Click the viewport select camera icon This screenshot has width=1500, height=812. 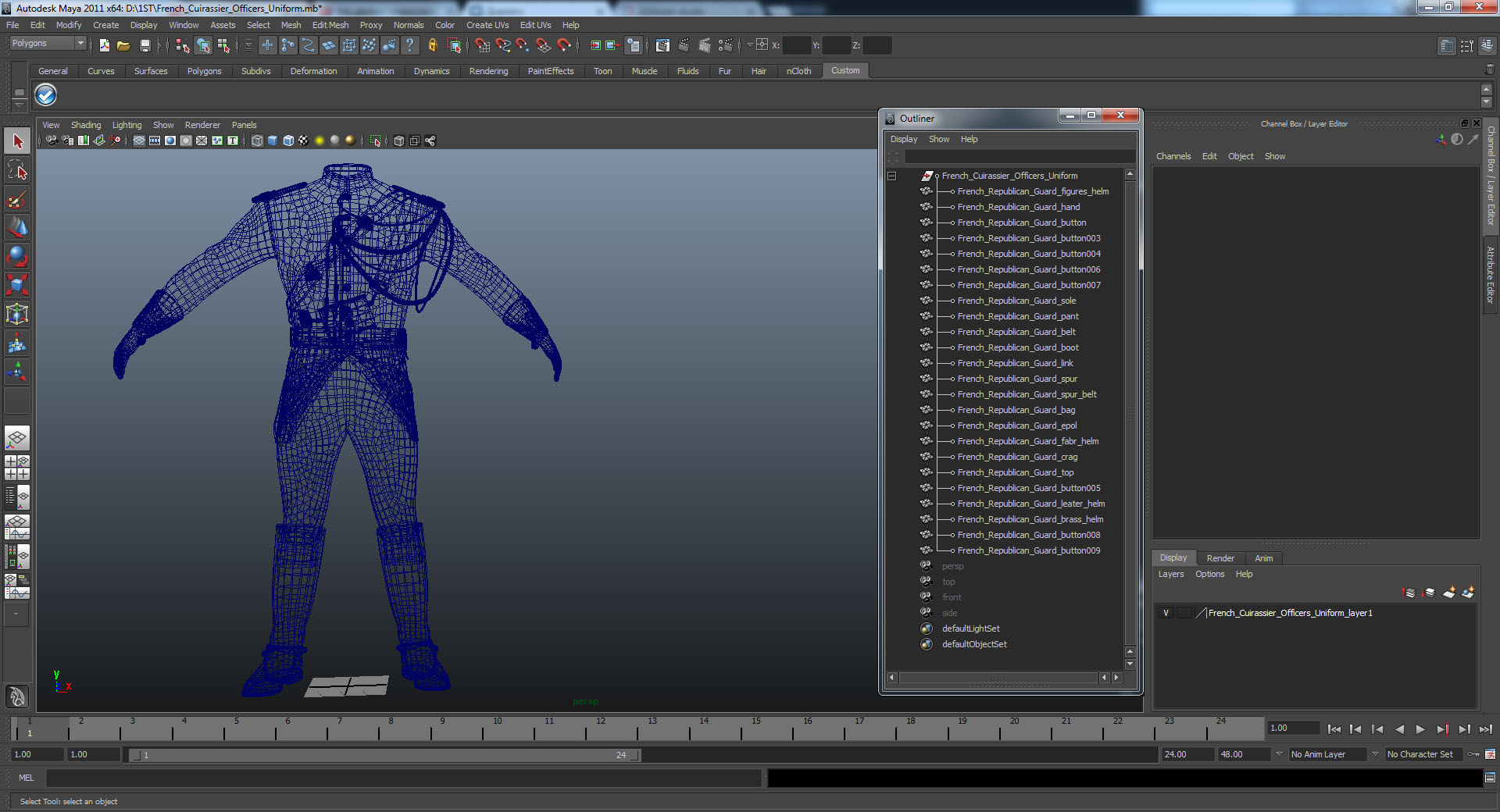click(x=52, y=141)
